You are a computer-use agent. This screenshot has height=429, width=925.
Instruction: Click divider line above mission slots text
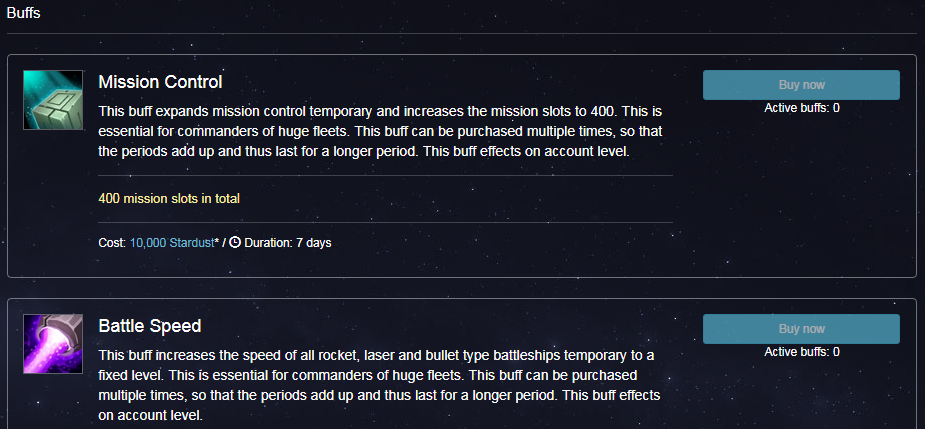pyautogui.click(x=385, y=175)
